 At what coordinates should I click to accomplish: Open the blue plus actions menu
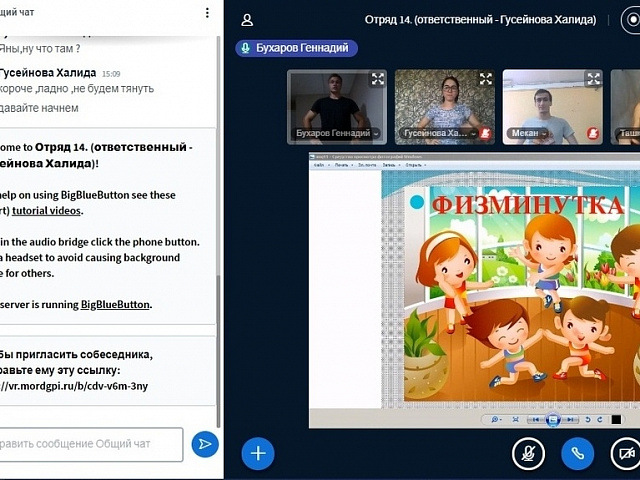click(x=258, y=453)
